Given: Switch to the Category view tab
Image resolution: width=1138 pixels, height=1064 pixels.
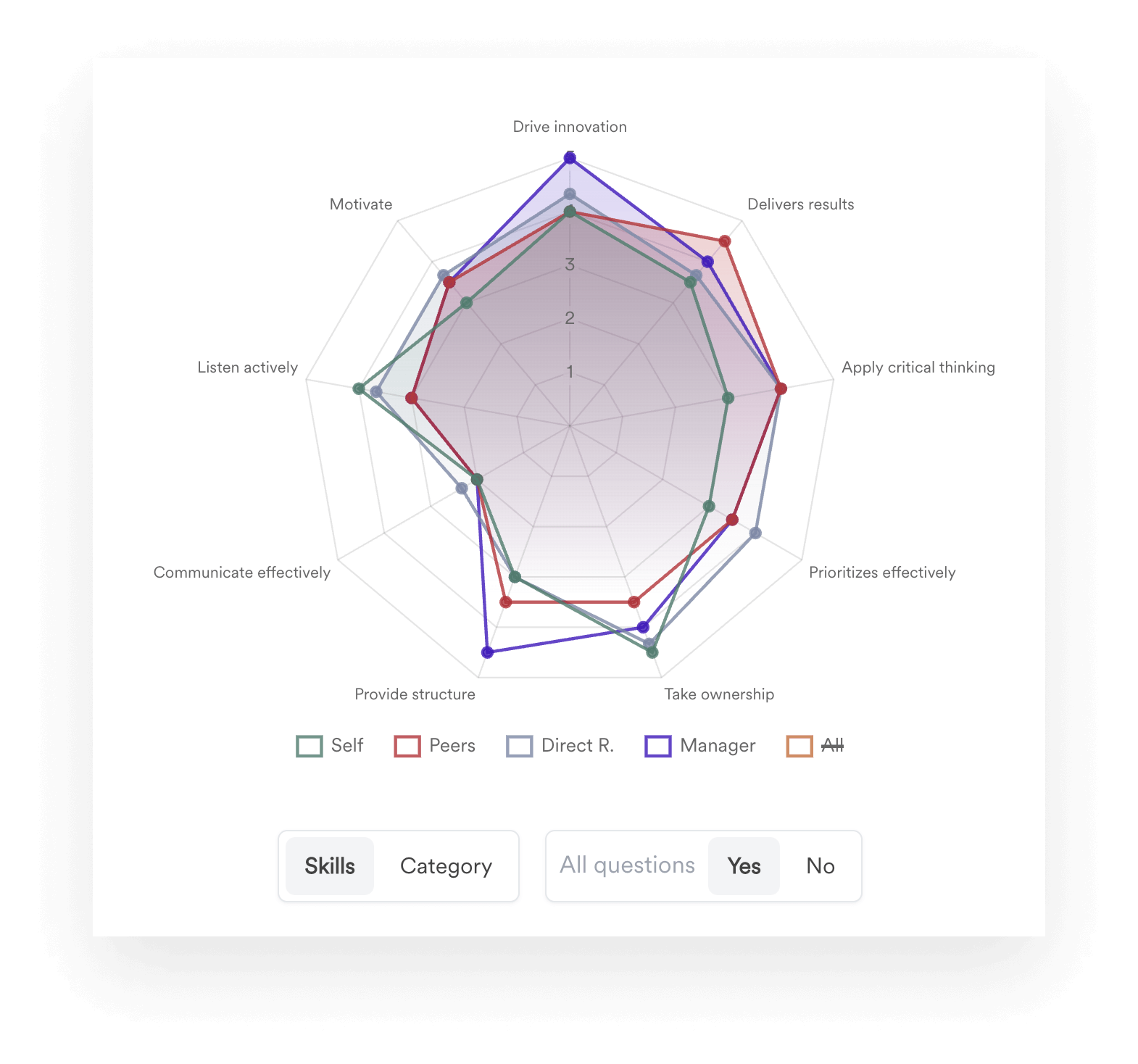Looking at the screenshot, I should [x=445, y=865].
